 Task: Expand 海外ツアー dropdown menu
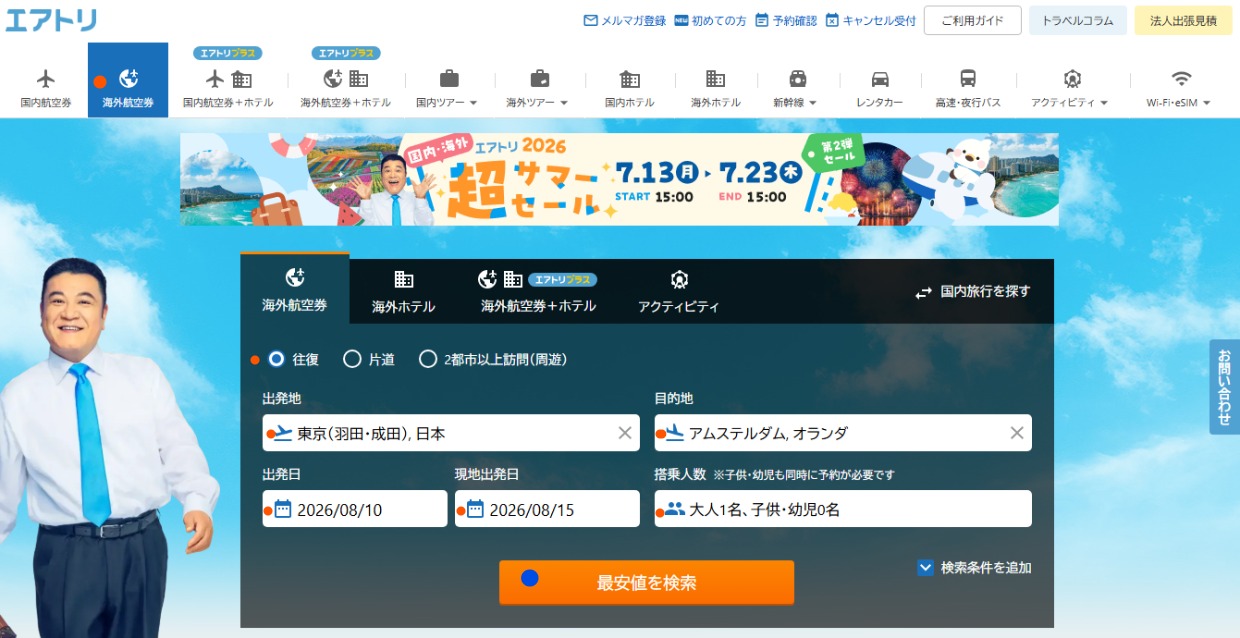[537, 87]
